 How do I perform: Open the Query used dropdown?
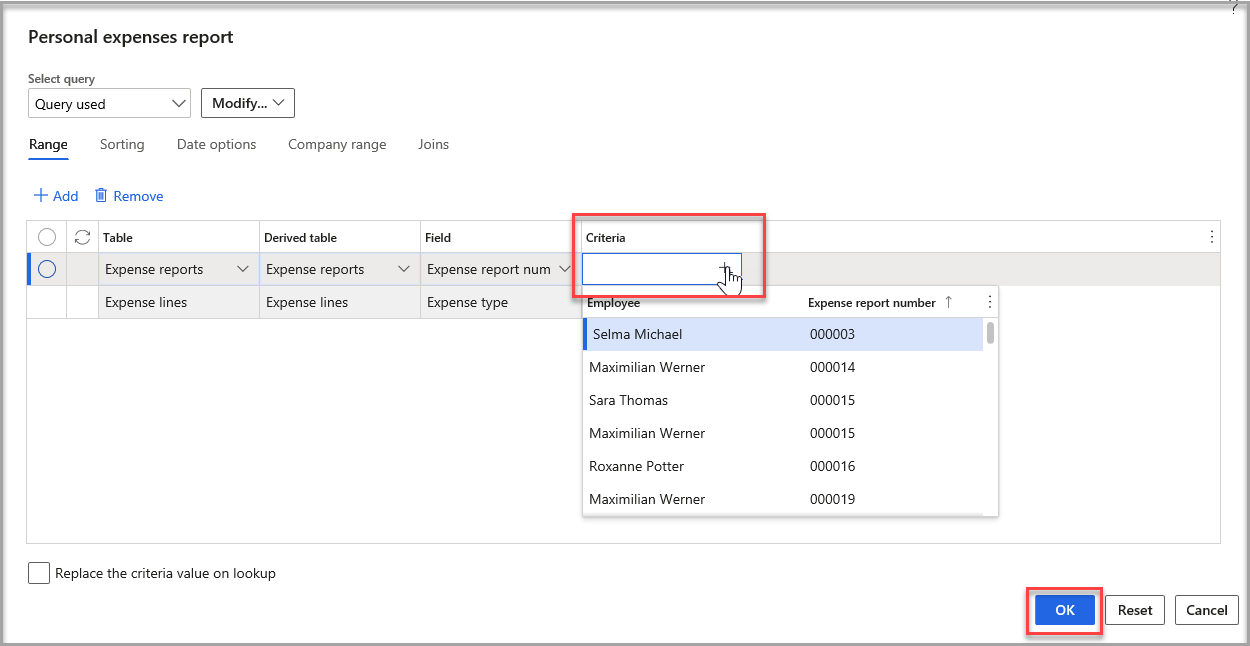(x=109, y=104)
